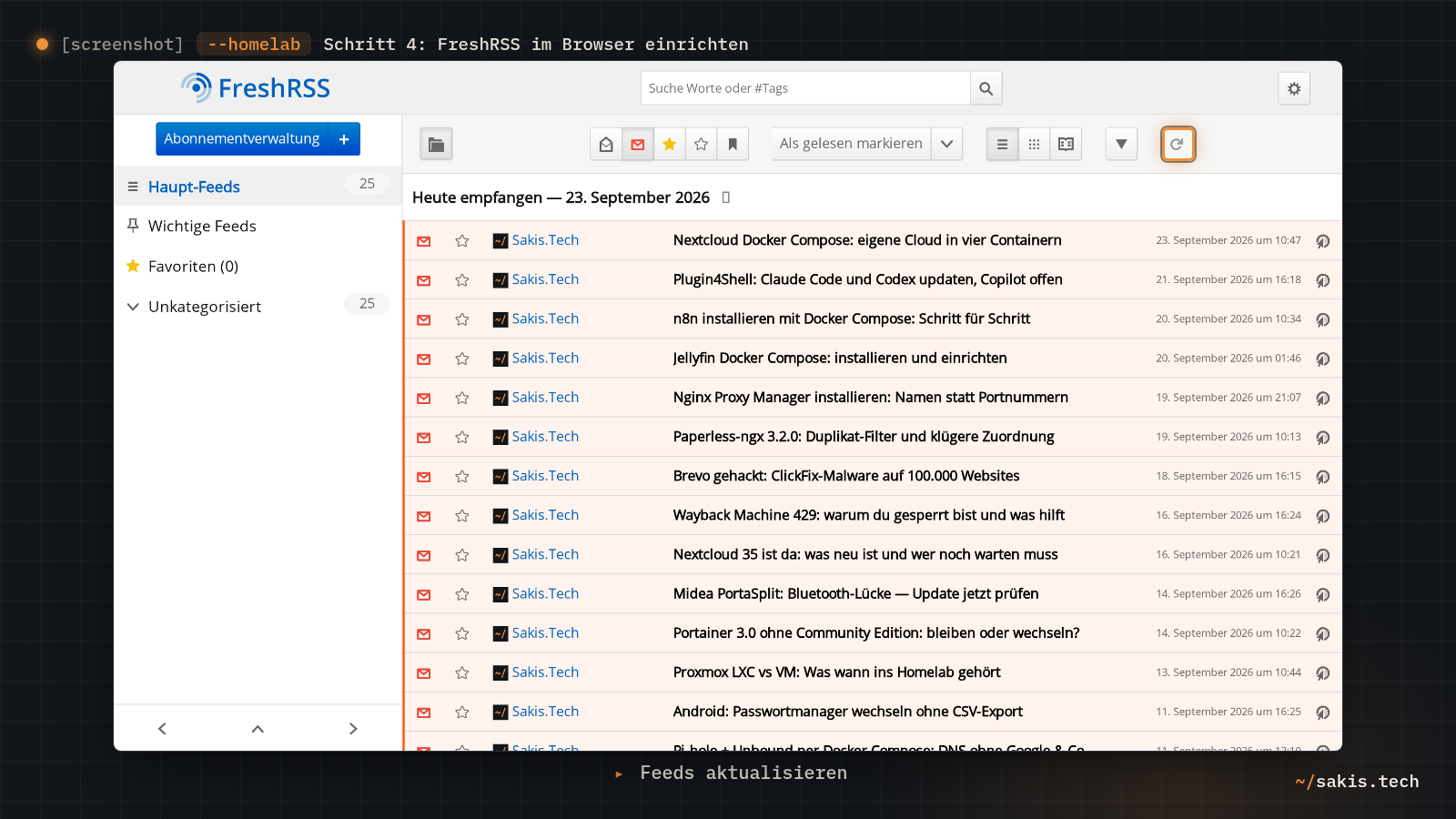
Task: Expand the Unkategorisiert chevron
Action: pos(133,307)
